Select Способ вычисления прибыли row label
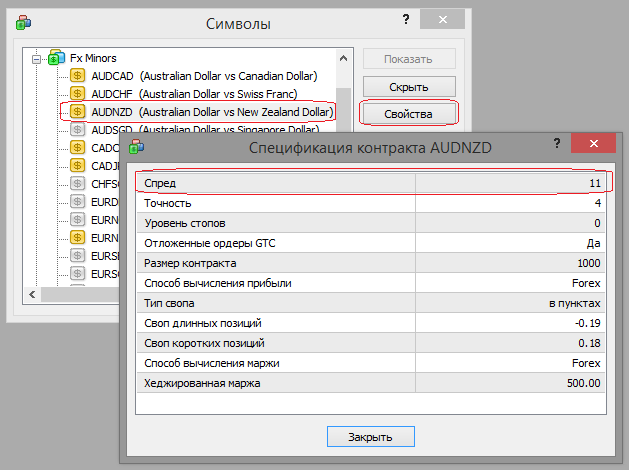The image size is (629, 470). click(x=218, y=284)
